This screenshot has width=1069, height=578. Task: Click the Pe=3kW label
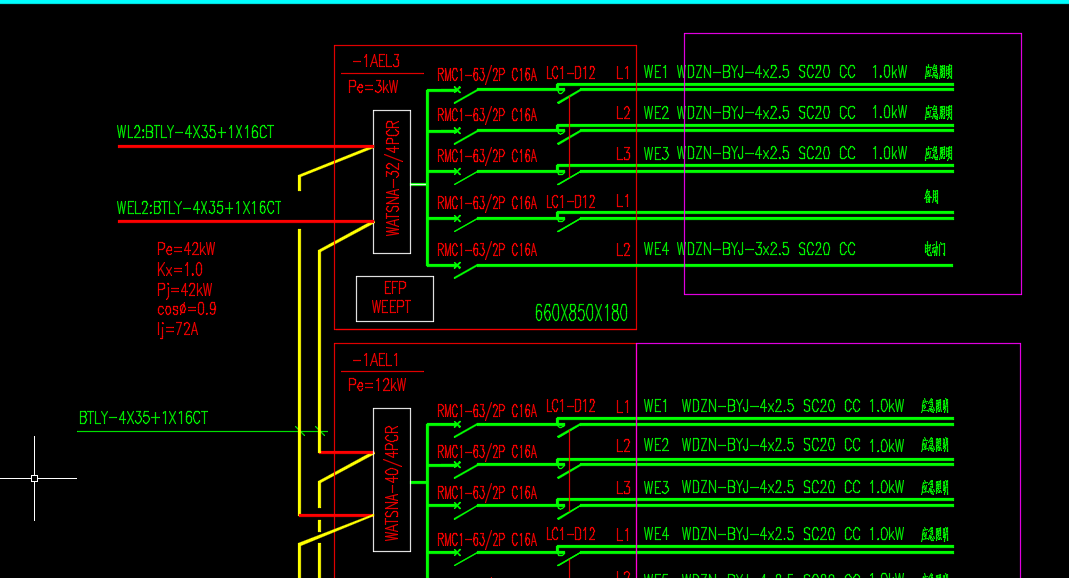[373, 87]
